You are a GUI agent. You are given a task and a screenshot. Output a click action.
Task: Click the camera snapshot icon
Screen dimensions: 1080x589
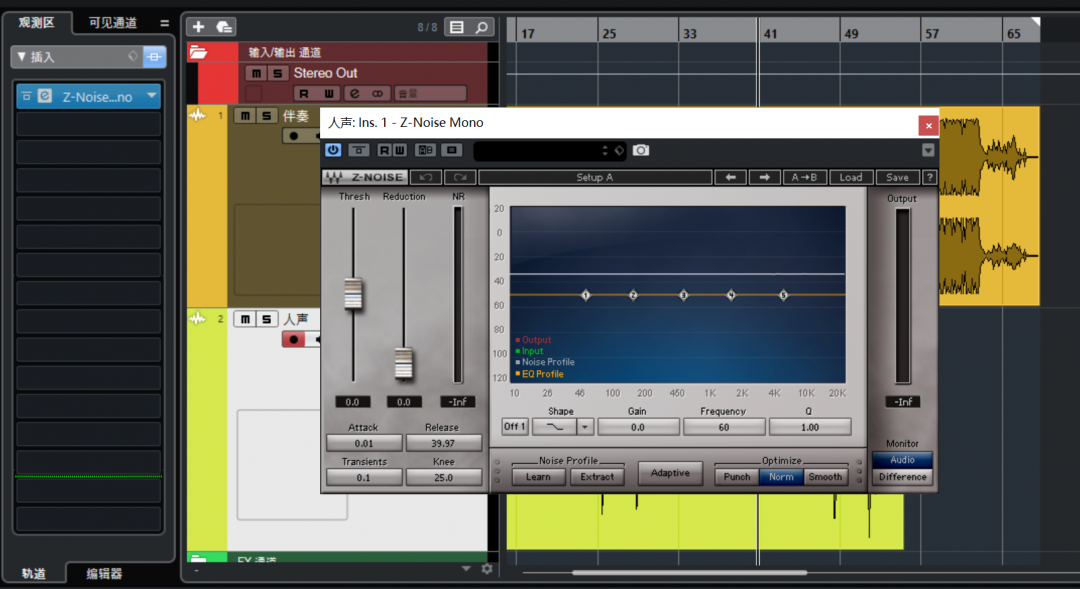641,150
